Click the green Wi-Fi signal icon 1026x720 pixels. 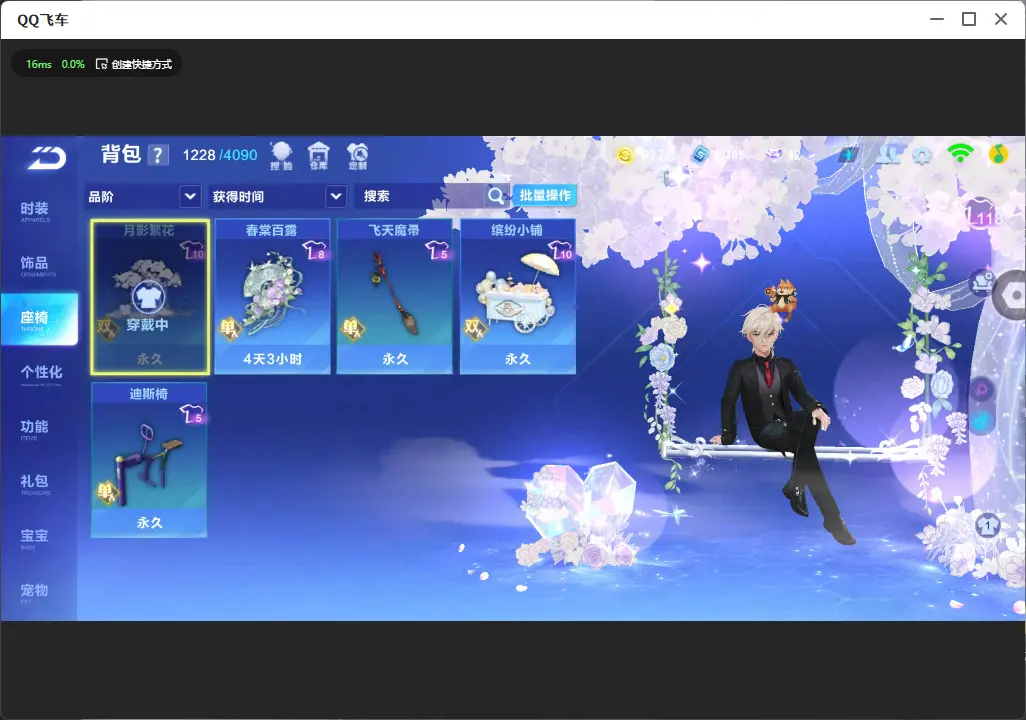[960, 154]
